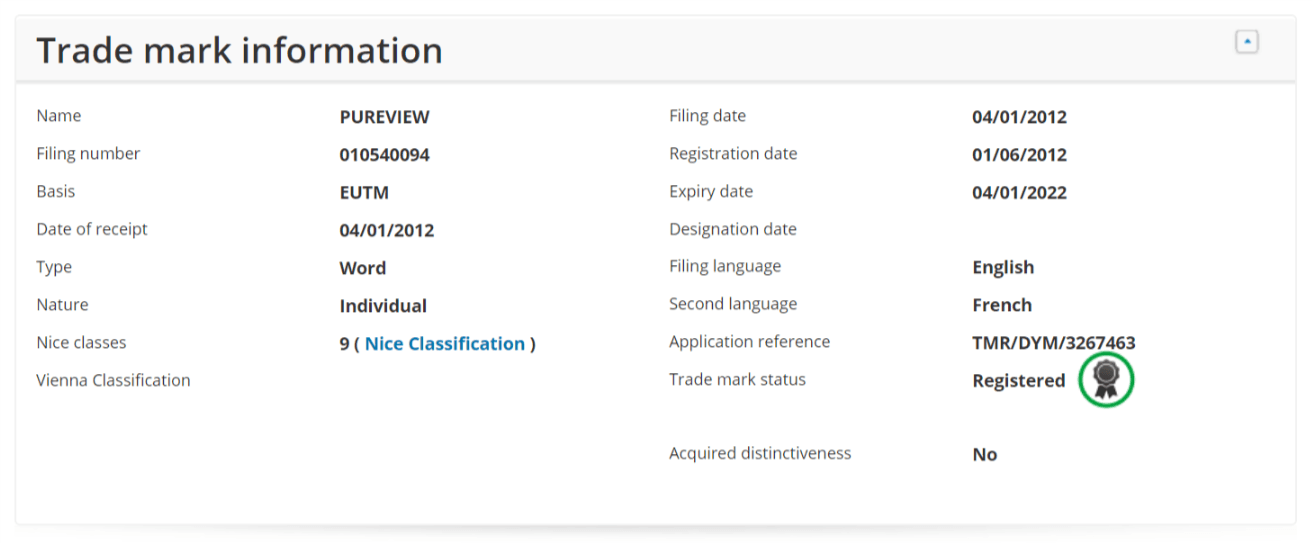The width and height of the screenshot is (1312, 543).
Task: Click the Type value Word
Action: [363, 268]
